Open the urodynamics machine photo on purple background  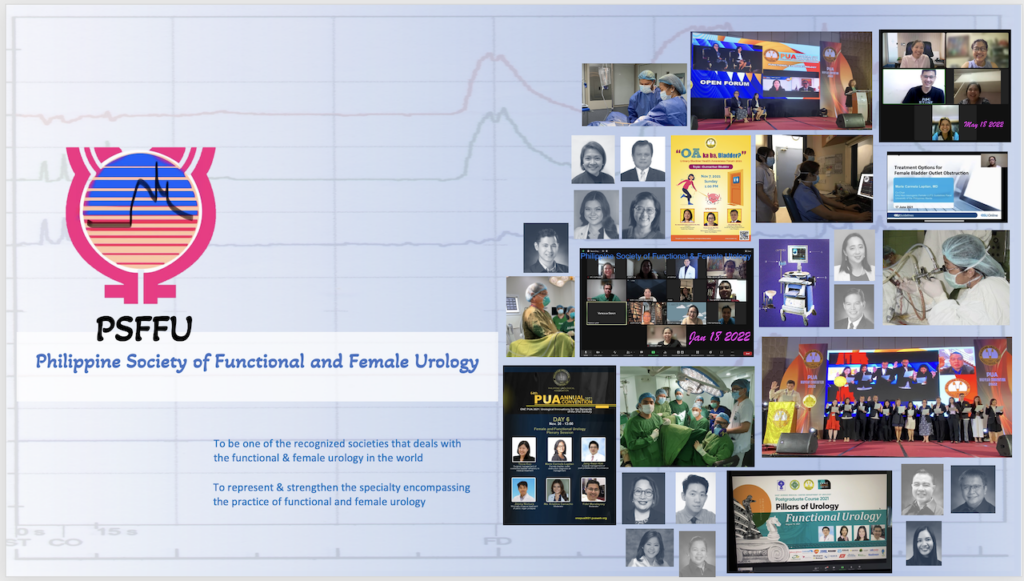pos(794,283)
